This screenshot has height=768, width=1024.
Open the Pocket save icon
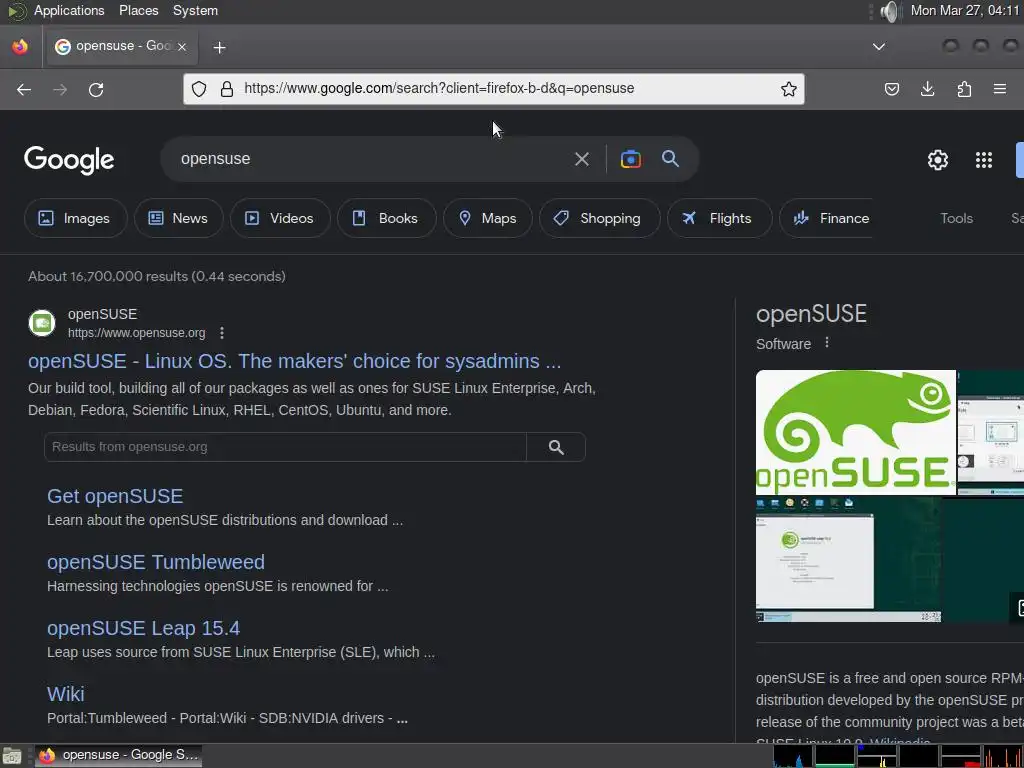[x=891, y=89]
